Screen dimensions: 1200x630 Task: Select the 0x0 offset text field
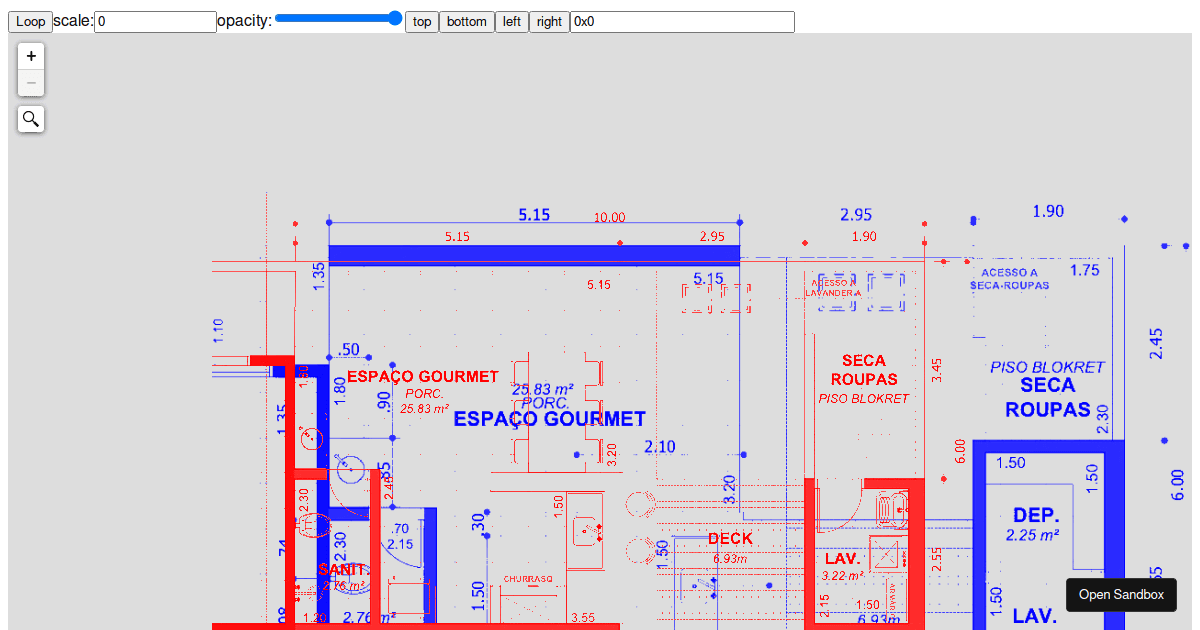(680, 21)
